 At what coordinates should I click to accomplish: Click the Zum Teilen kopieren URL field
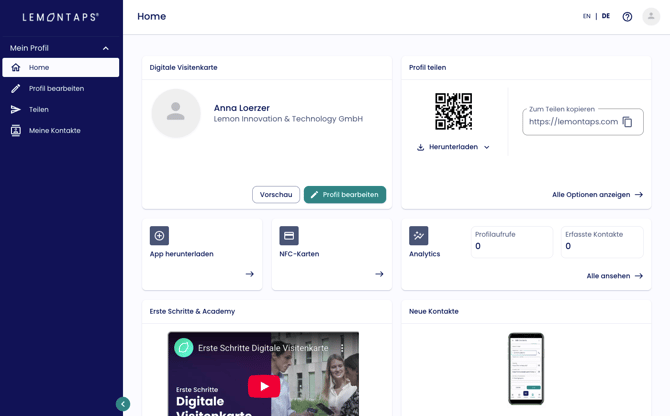pyautogui.click(x=572, y=122)
